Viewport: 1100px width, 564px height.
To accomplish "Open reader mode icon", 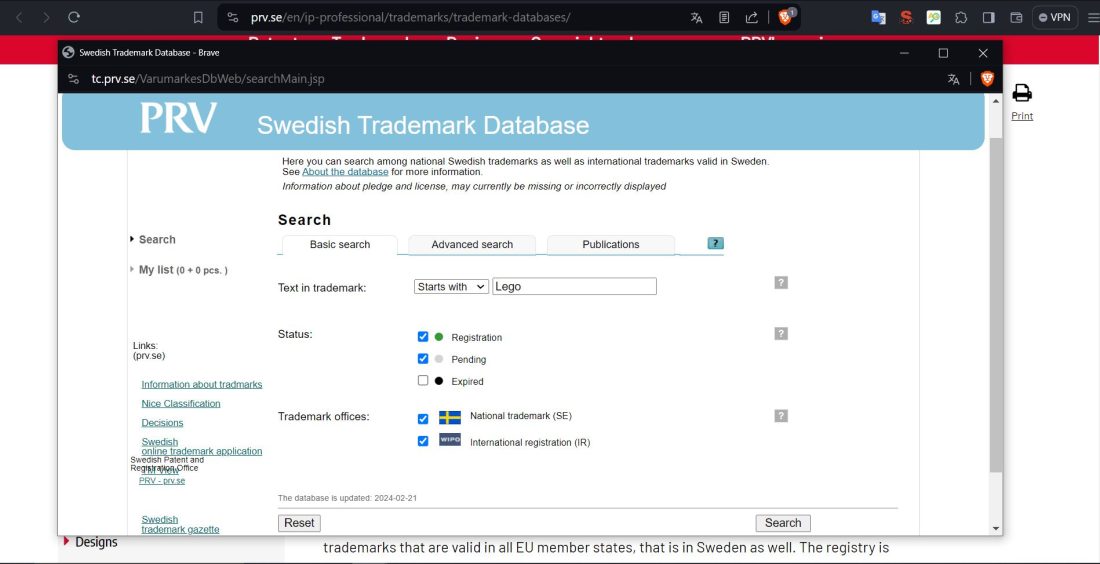I will point(724,18).
